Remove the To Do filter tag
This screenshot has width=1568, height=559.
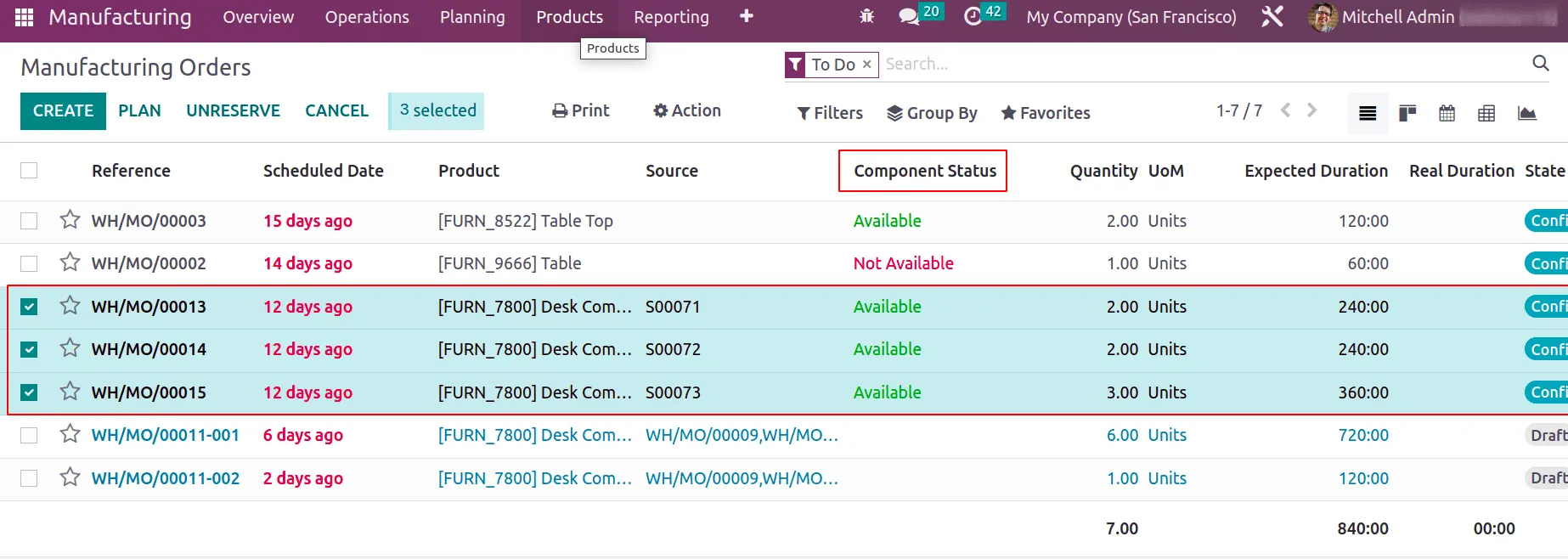[x=866, y=65]
